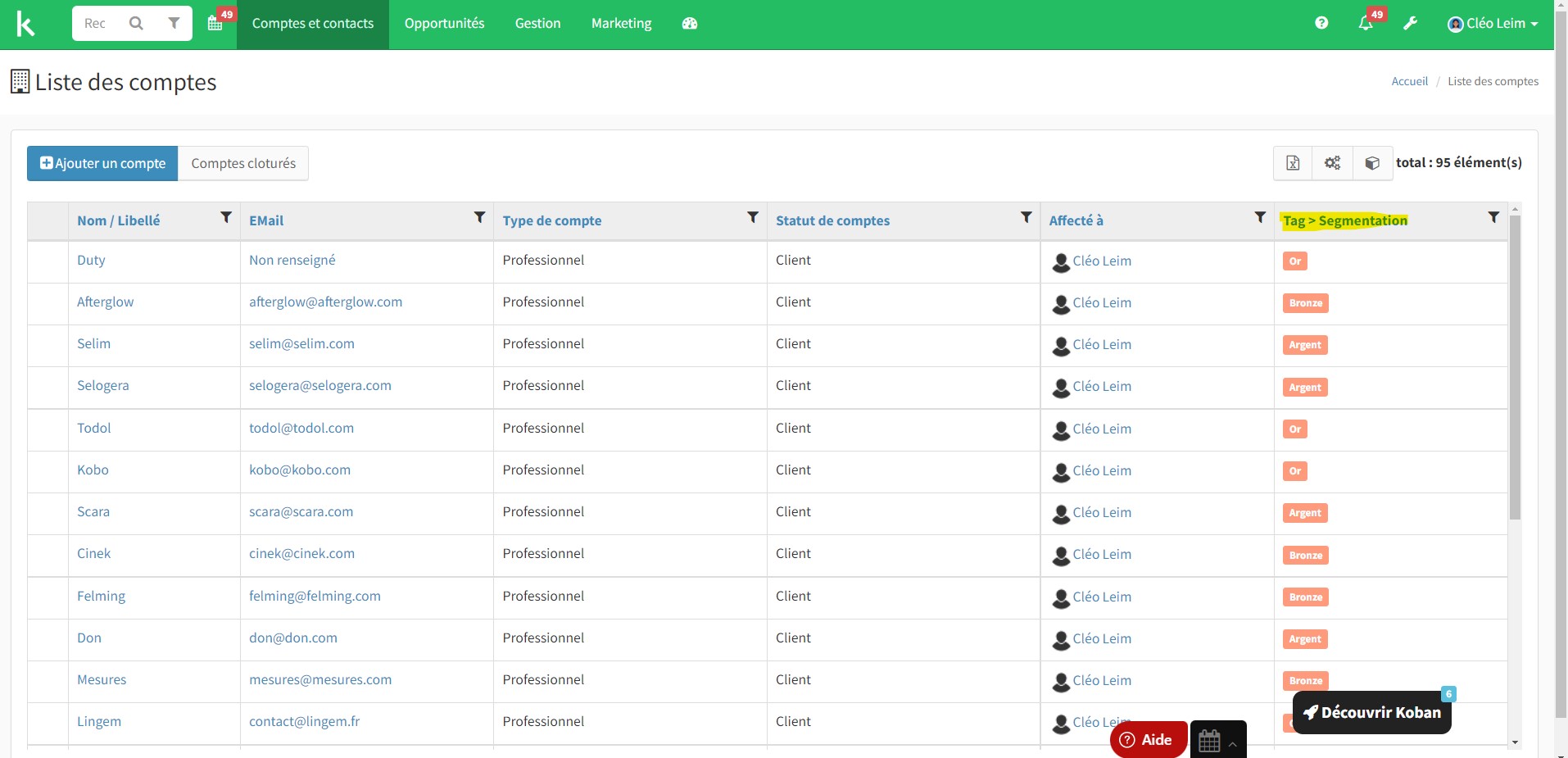
Task: Filter the Type de compte column
Action: tap(753, 217)
